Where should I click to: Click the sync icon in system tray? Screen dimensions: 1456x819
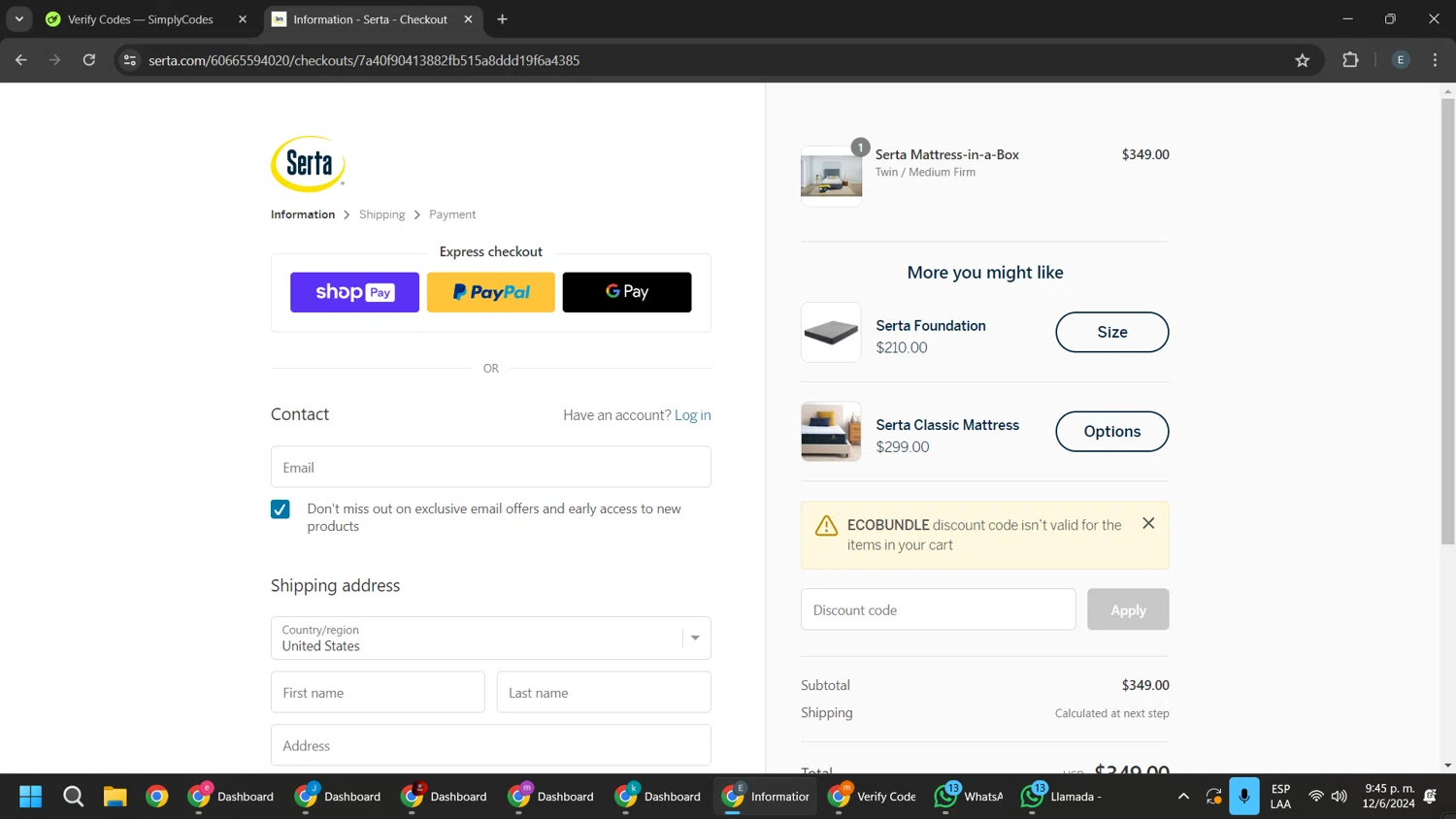click(x=1213, y=797)
